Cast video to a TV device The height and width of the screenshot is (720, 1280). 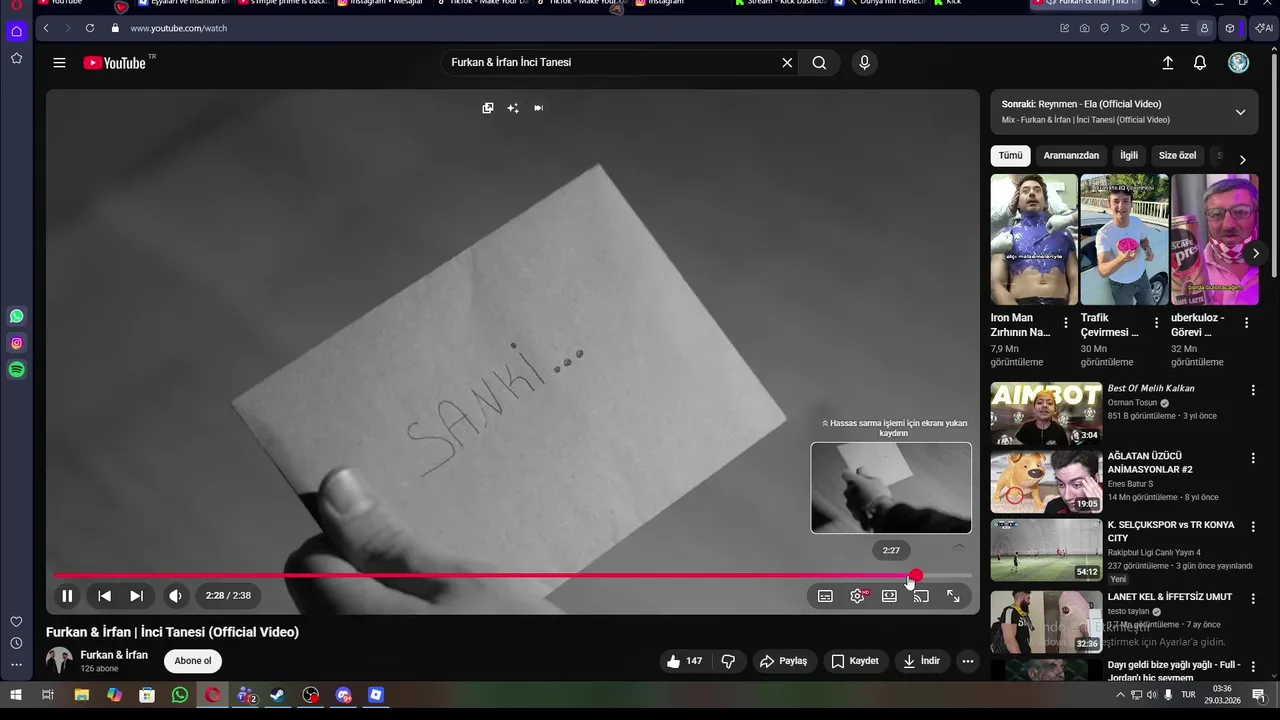[921, 596]
